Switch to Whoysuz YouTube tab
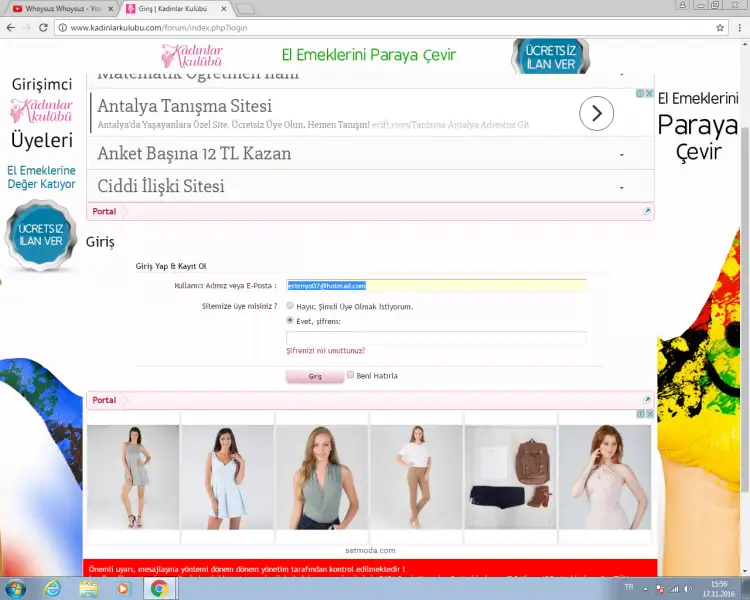 62,9
